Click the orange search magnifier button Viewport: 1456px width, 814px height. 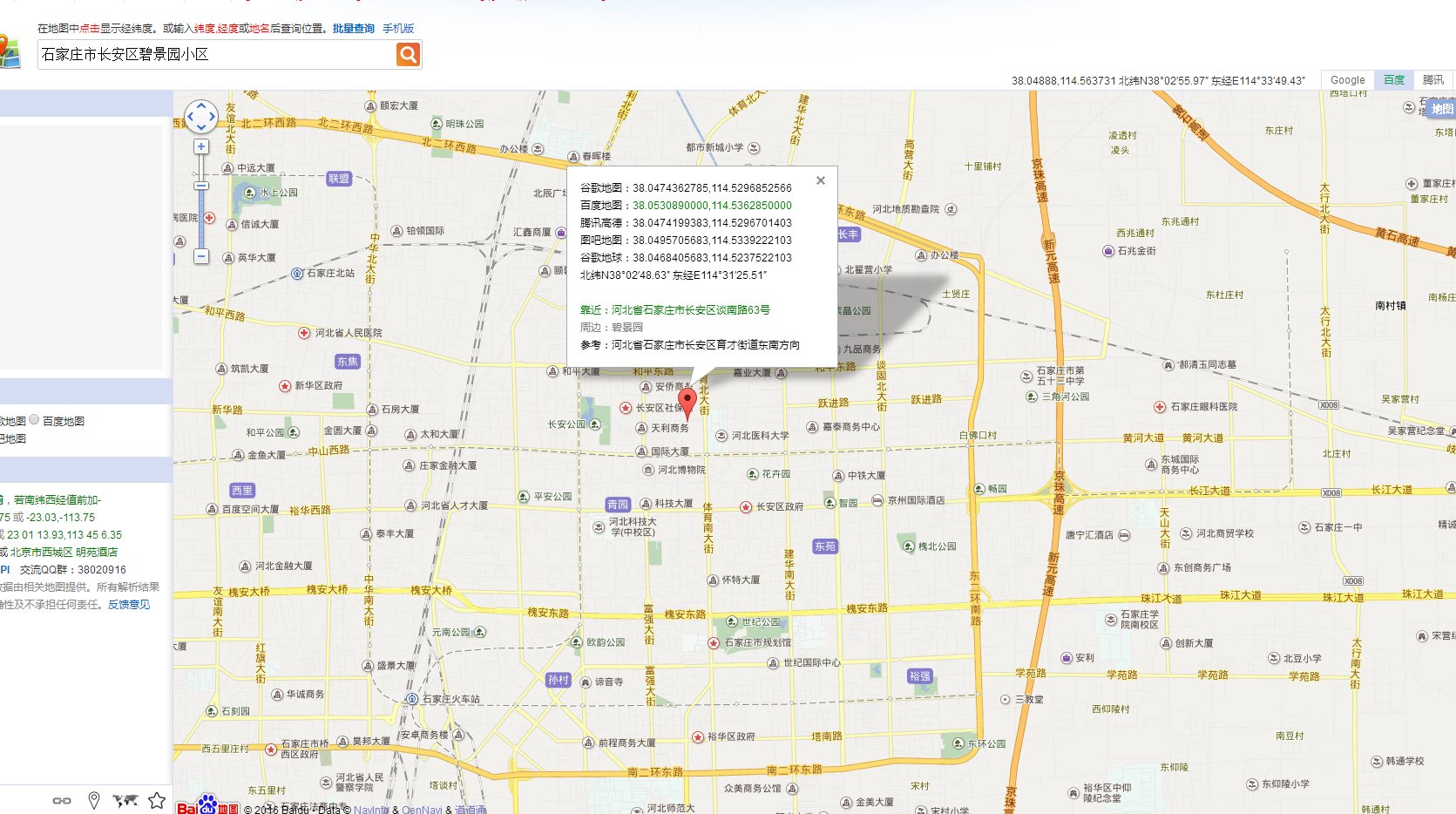[408, 55]
